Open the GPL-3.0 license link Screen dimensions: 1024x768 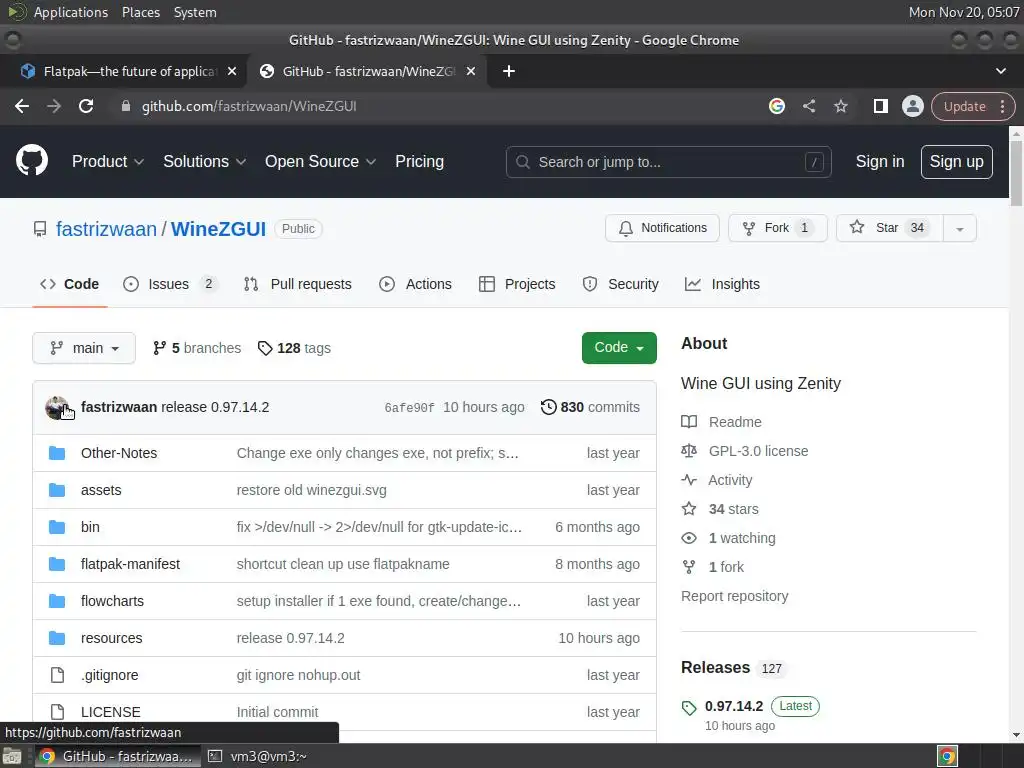(x=758, y=451)
